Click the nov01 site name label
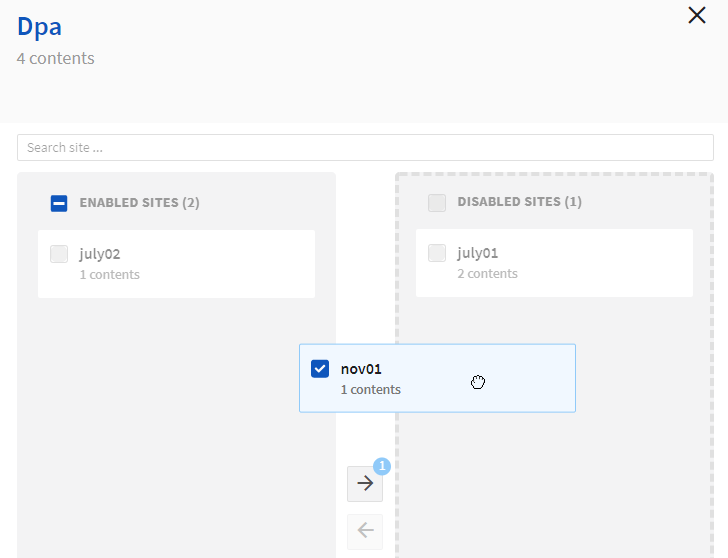The height and width of the screenshot is (558, 728). click(x=361, y=369)
